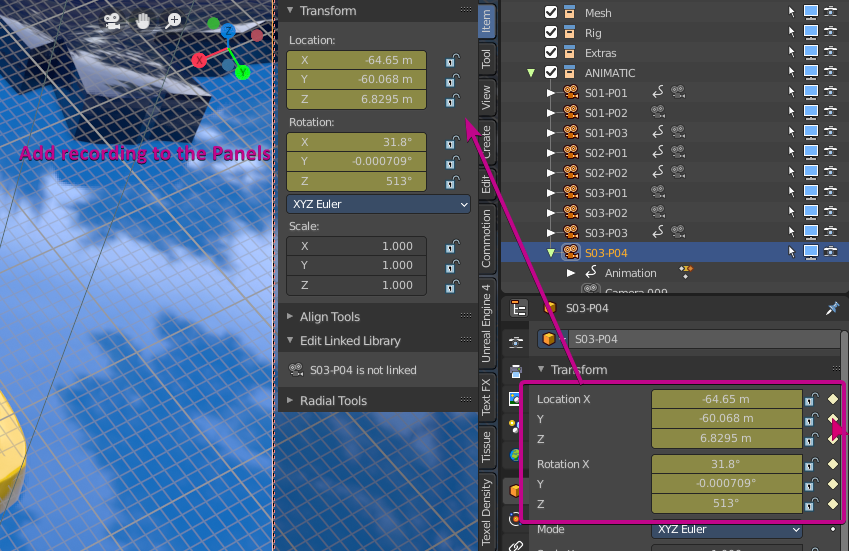Open the Mode XYZ Euler dropdown in Properties
Image resolution: width=849 pixels, height=551 pixels.
coord(727,529)
